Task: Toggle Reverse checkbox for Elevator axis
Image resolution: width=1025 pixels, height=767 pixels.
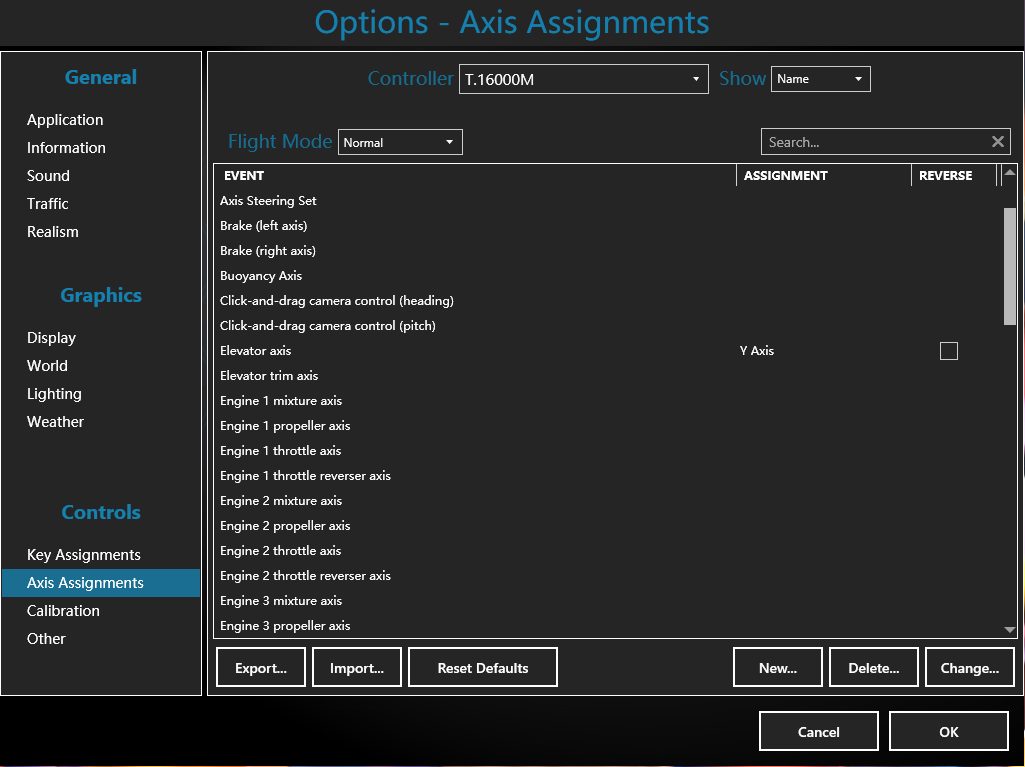Action: [949, 351]
